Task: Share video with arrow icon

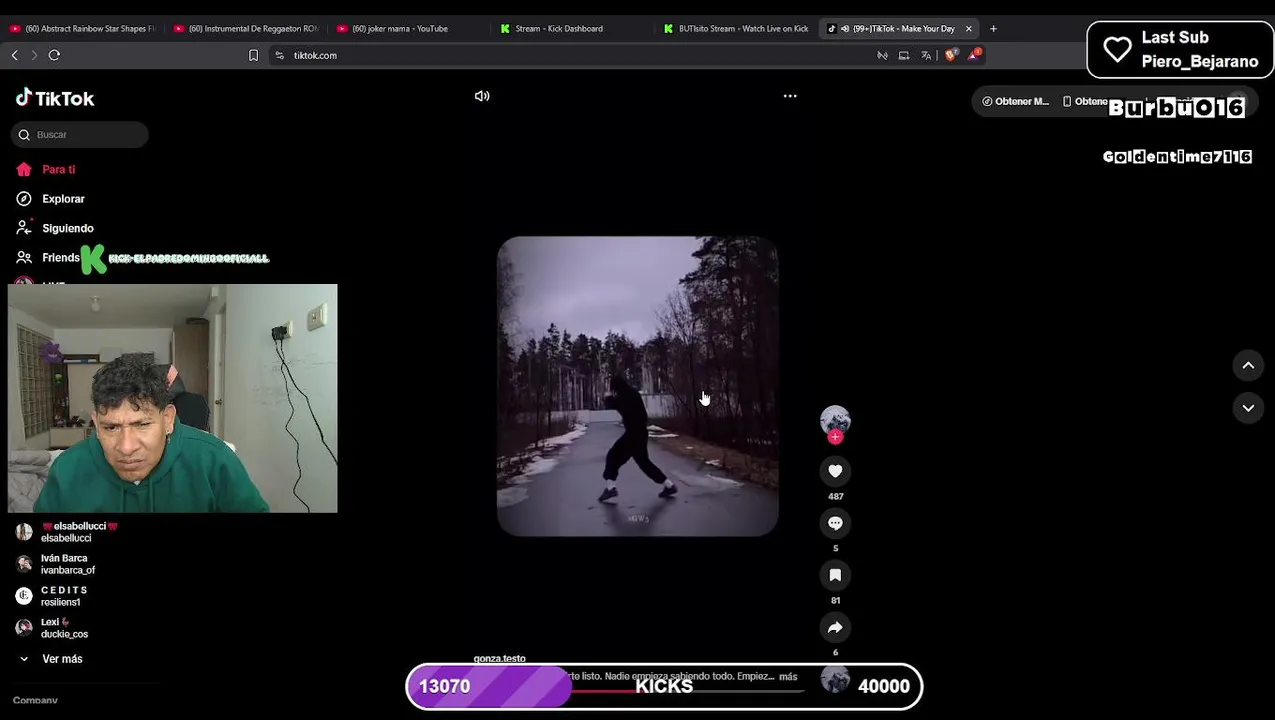Action: 835,627
